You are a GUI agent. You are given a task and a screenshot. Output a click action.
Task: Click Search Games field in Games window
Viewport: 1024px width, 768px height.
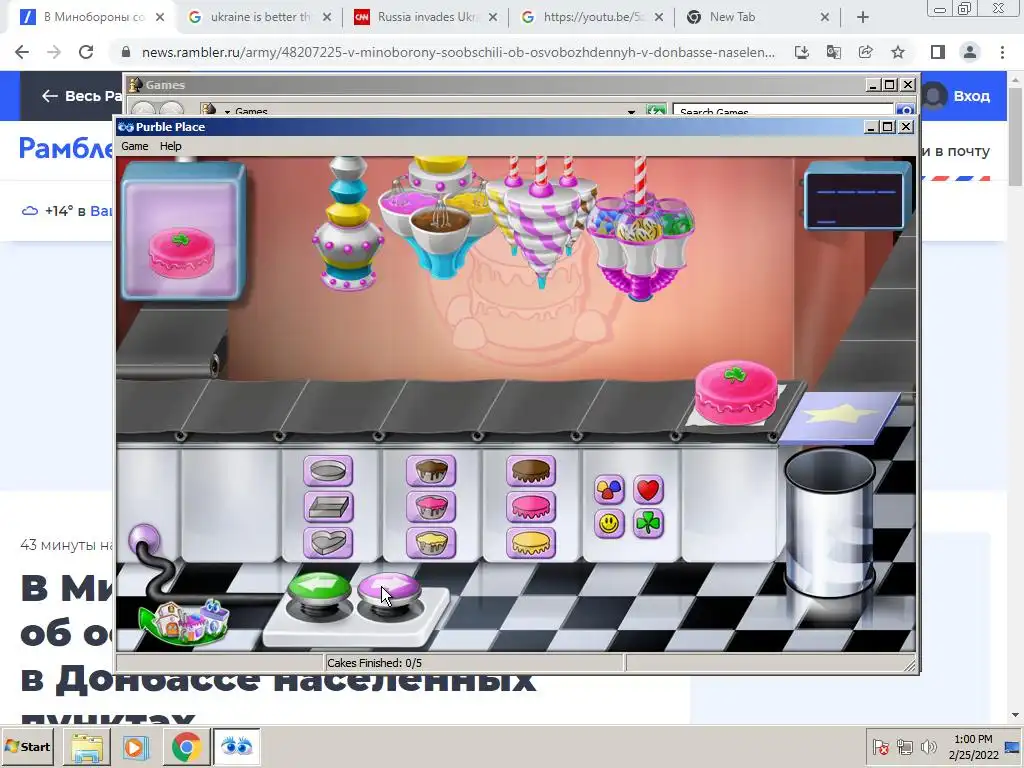782,111
